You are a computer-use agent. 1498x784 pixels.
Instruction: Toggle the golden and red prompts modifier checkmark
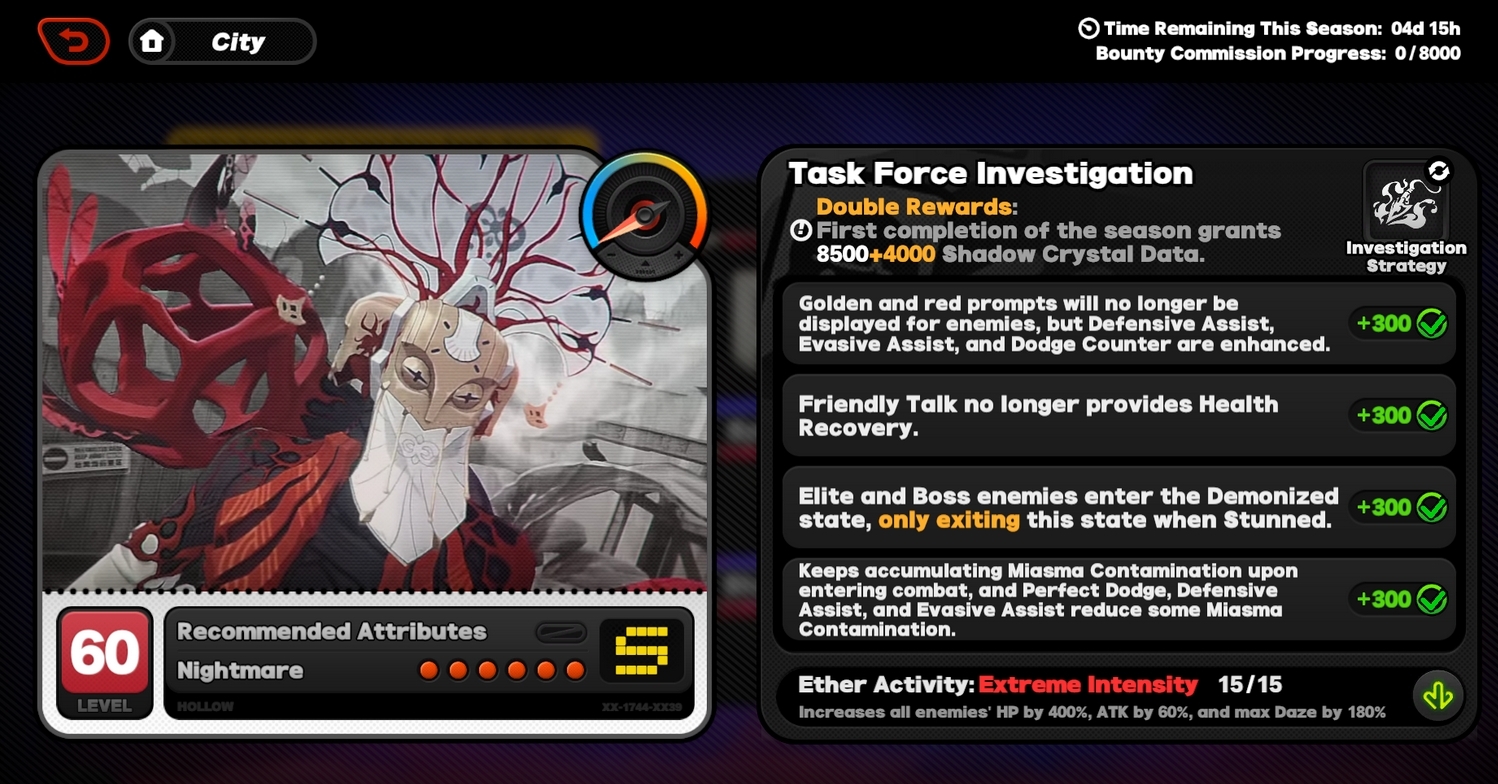(x=1431, y=323)
